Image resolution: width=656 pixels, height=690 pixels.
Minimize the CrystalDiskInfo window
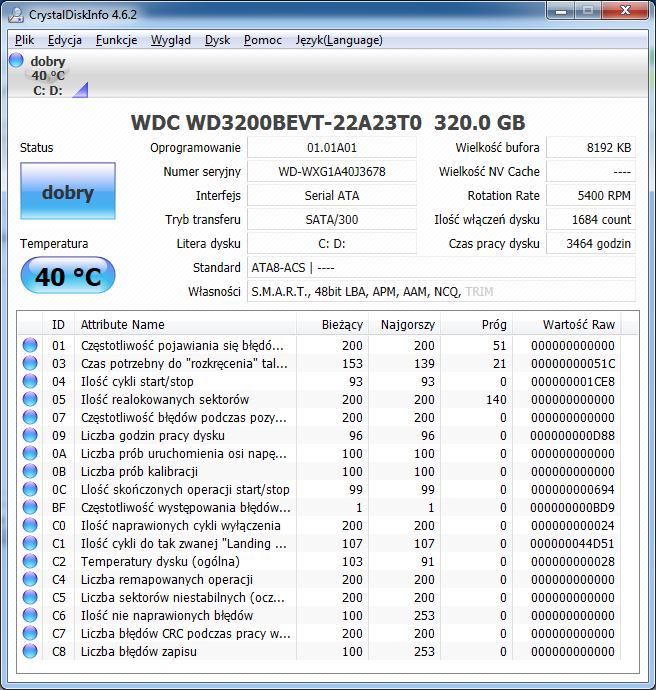(561, 11)
